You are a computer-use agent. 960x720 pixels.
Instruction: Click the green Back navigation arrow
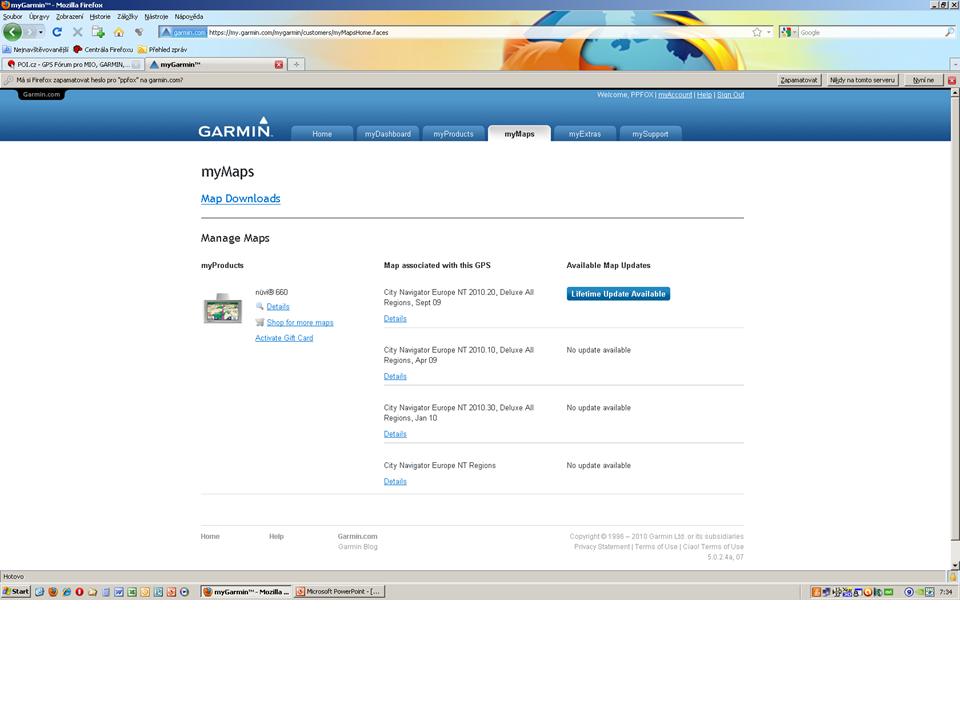[x=12, y=32]
